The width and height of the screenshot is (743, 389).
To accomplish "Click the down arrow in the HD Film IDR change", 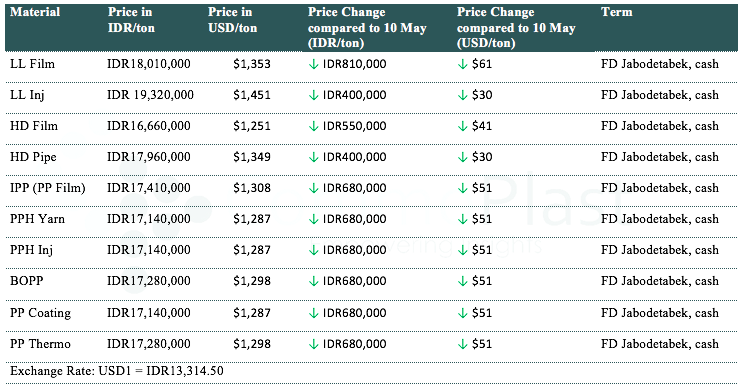I will [x=313, y=127].
